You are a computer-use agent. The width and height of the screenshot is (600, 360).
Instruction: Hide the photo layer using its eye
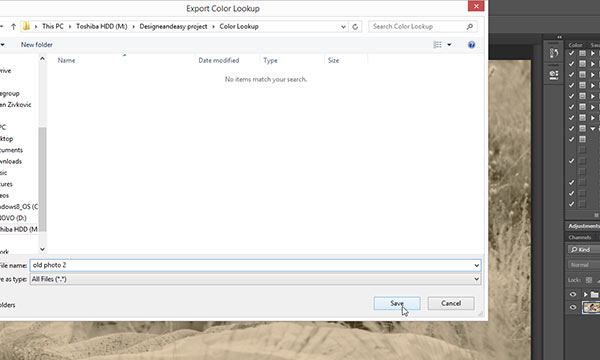point(573,307)
